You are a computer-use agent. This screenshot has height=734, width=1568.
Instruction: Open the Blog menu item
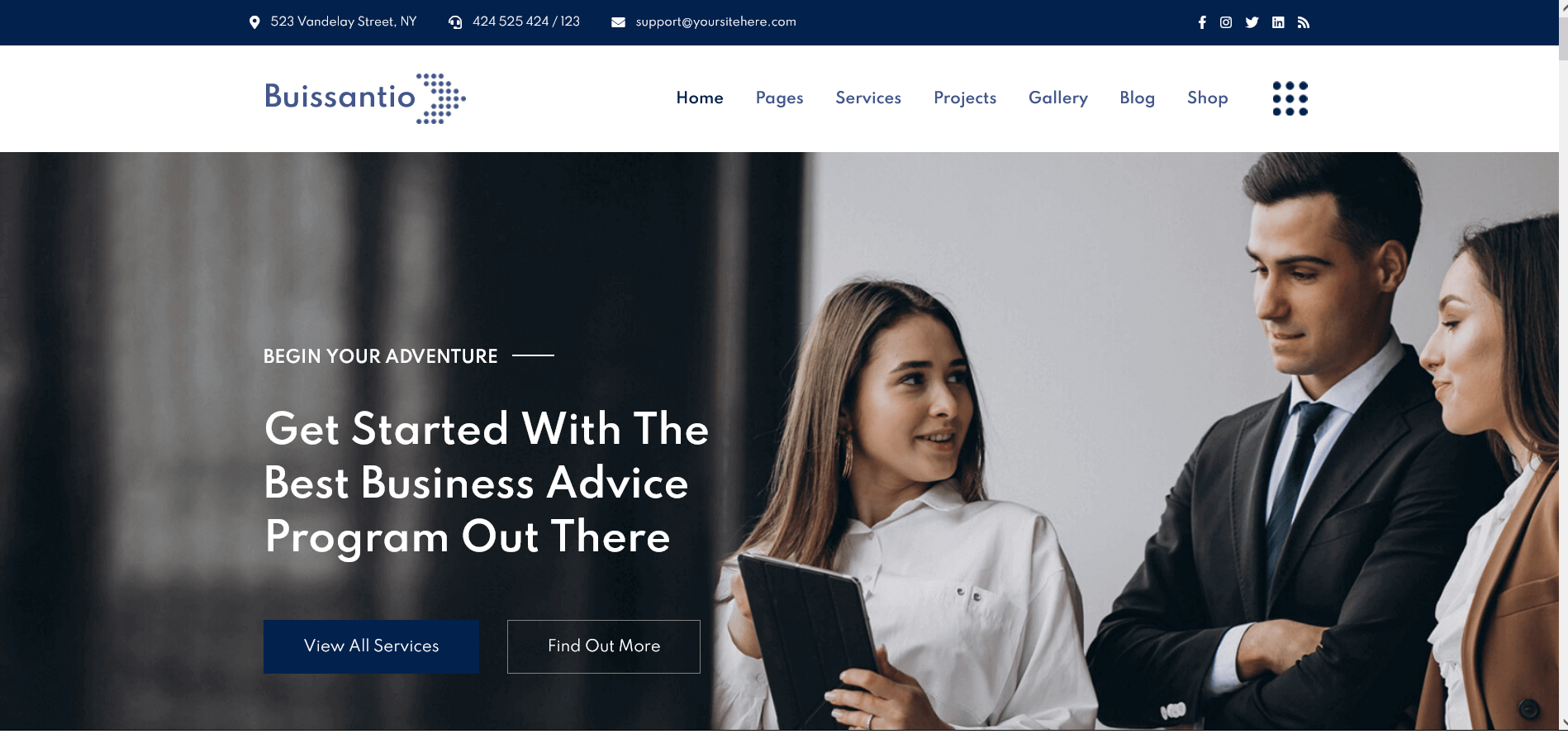pyautogui.click(x=1138, y=98)
